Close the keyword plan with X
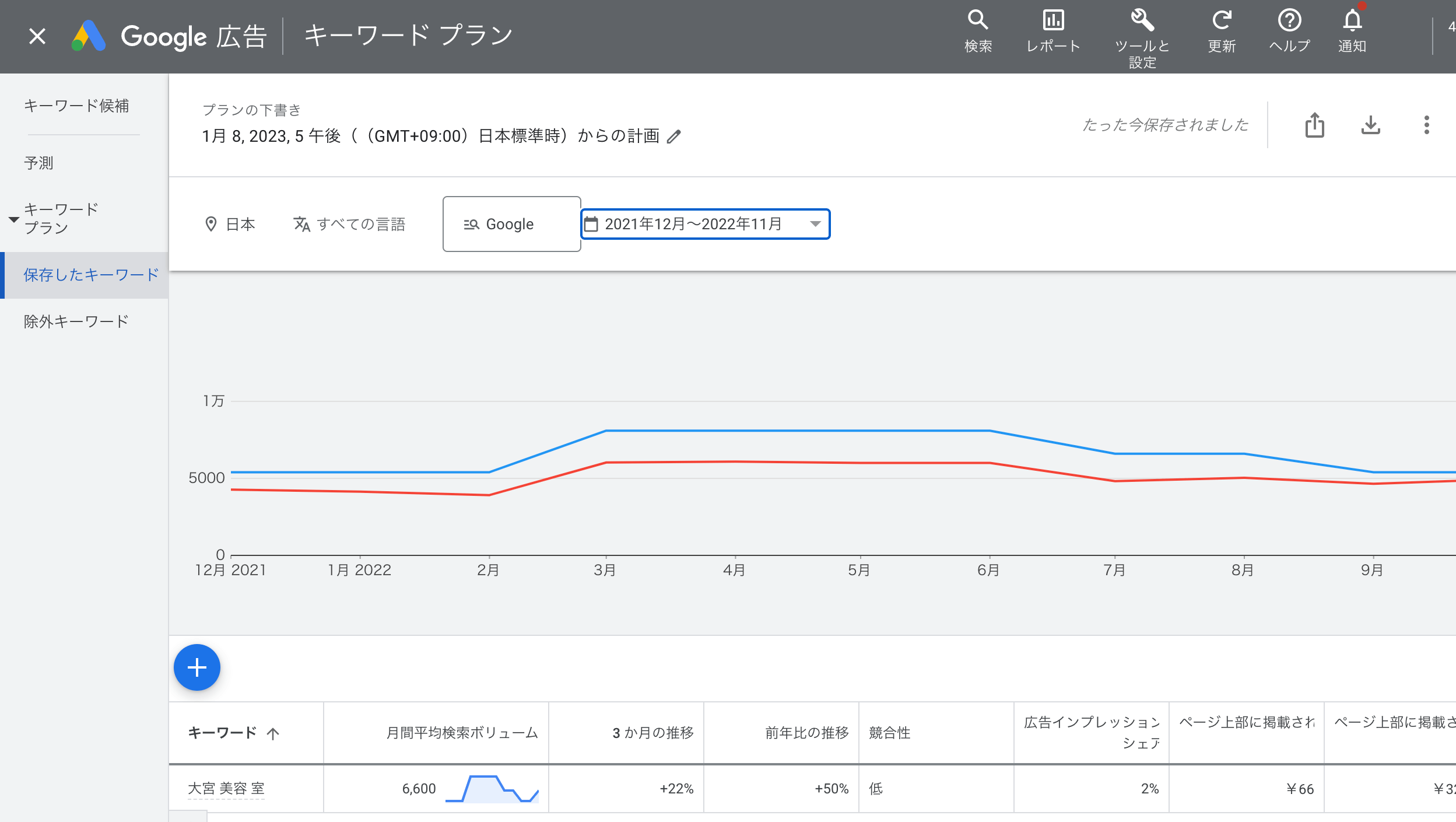This screenshot has width=1456, height=822. [37, 36]
